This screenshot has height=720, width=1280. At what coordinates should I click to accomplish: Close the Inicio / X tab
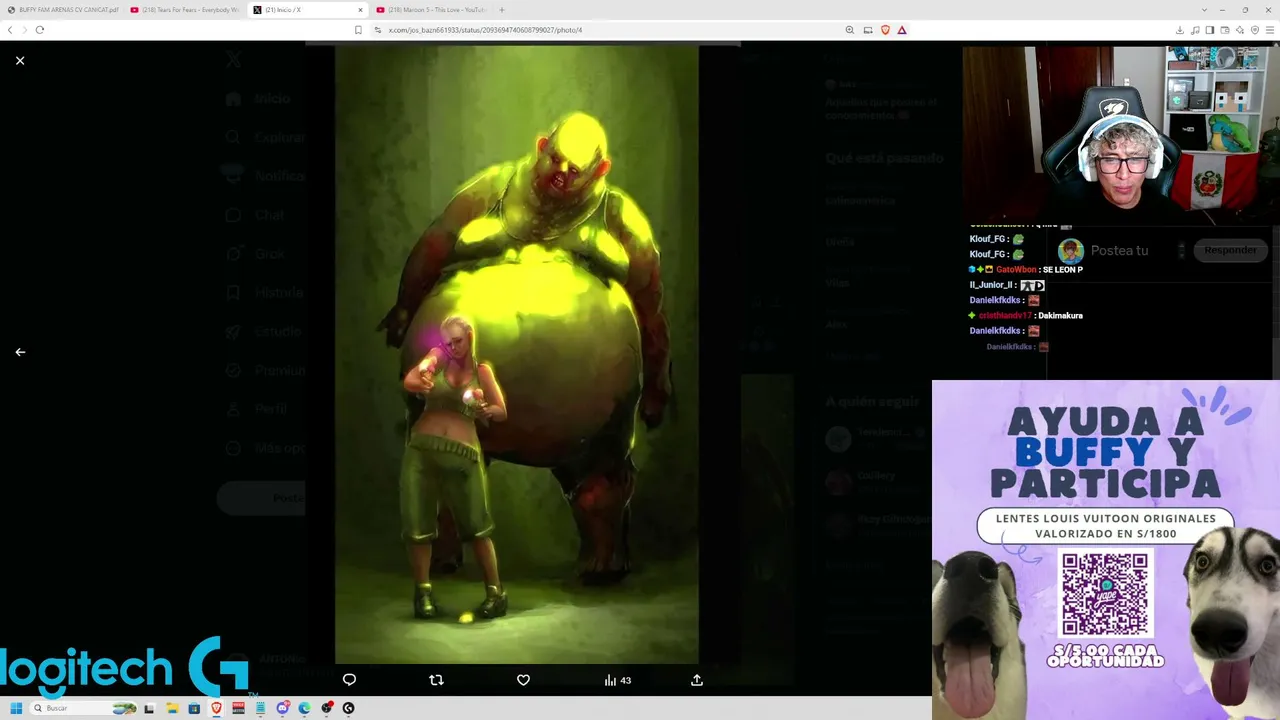[359, 10]
